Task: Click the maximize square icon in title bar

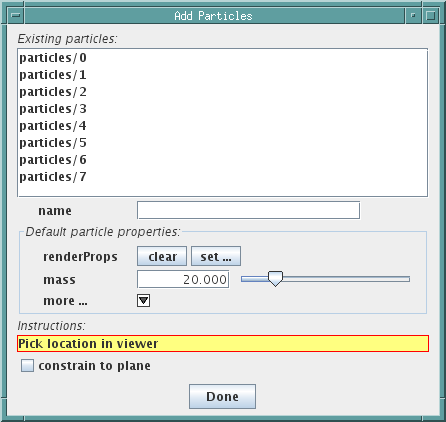Action: pos(431,15)
